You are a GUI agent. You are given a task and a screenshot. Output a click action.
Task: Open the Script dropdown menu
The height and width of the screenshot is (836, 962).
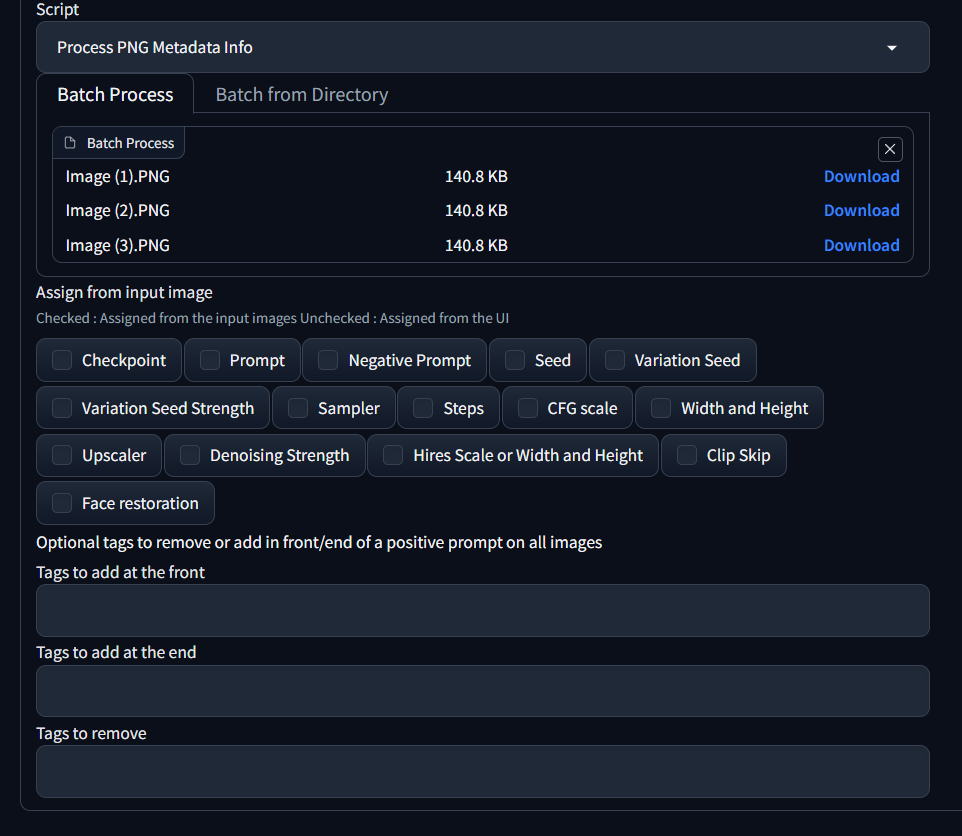click(482, 47)
